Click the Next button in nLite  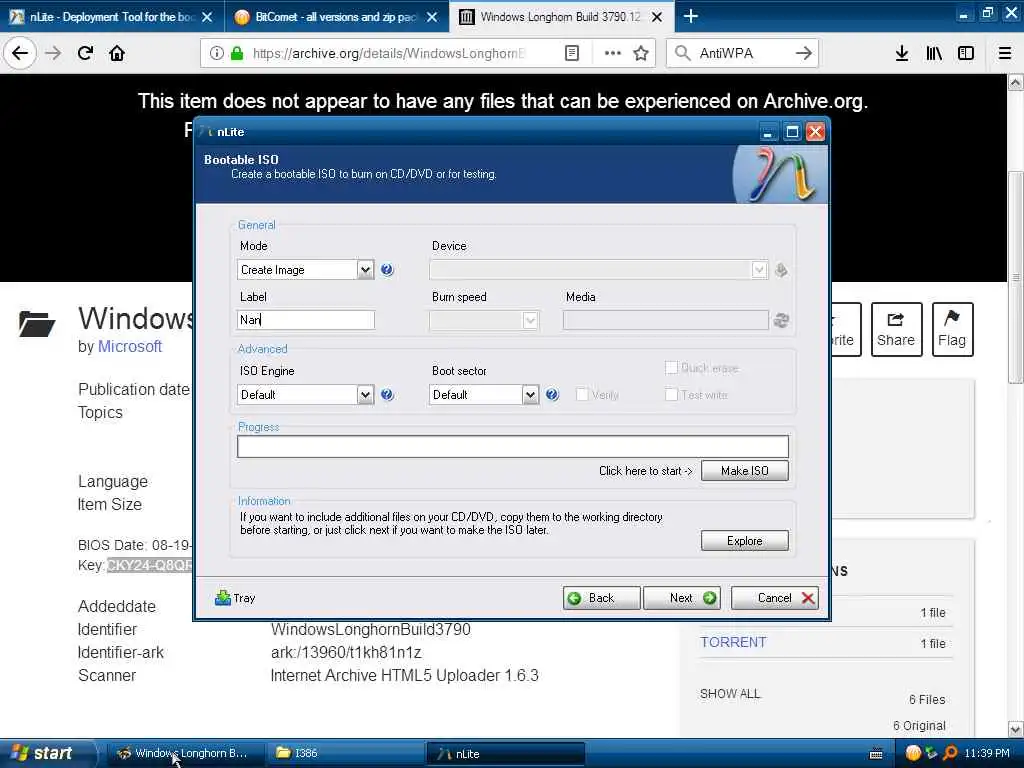click(682, 598)
